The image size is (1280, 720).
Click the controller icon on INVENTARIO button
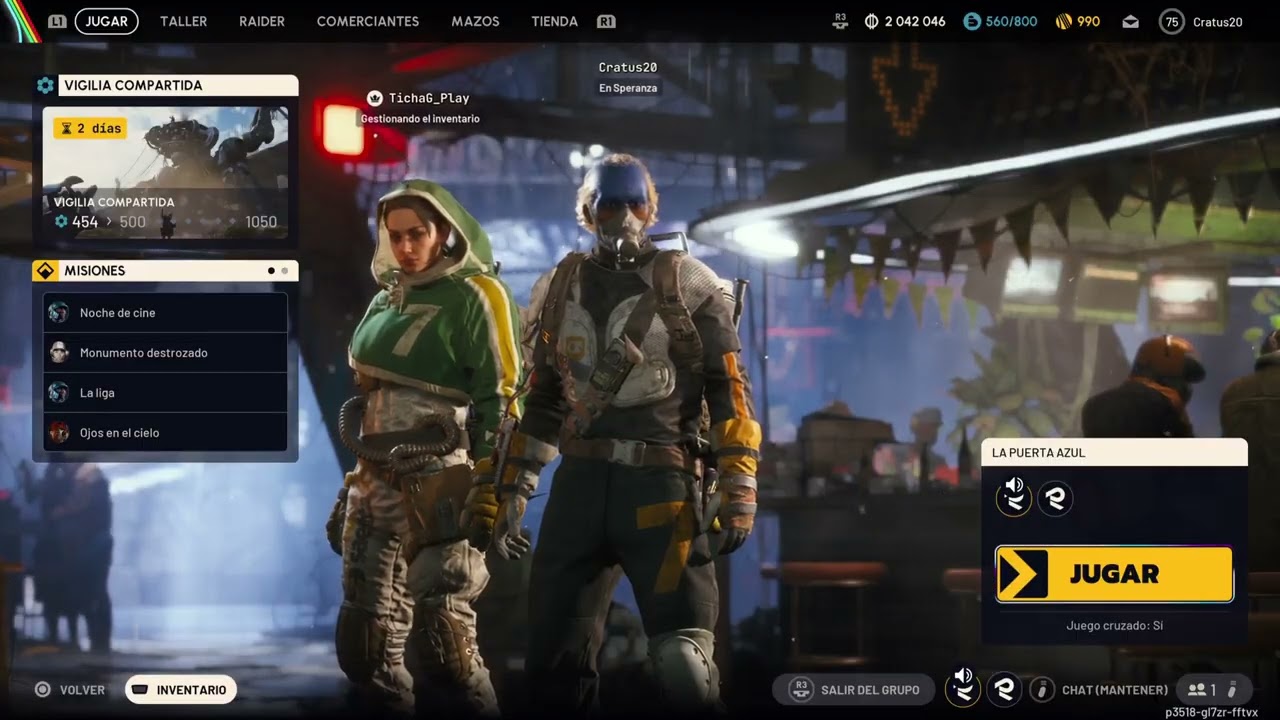coord(140,690)
